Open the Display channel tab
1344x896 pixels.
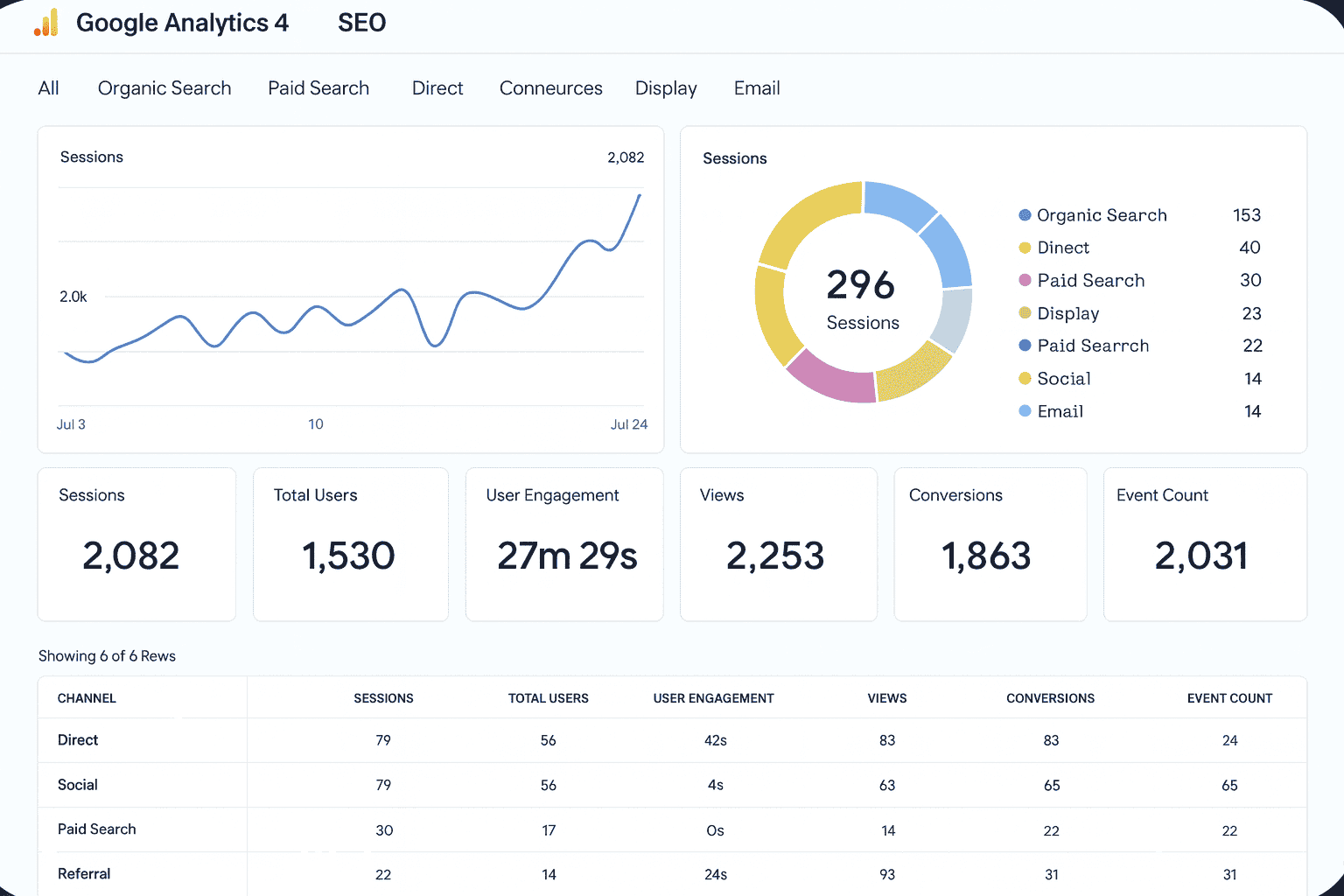(x=666, y=87)
